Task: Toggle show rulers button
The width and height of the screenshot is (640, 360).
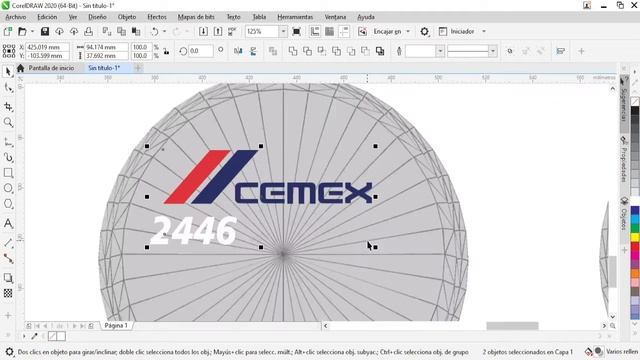Action: pyautogui.click(x=315, y=31)
